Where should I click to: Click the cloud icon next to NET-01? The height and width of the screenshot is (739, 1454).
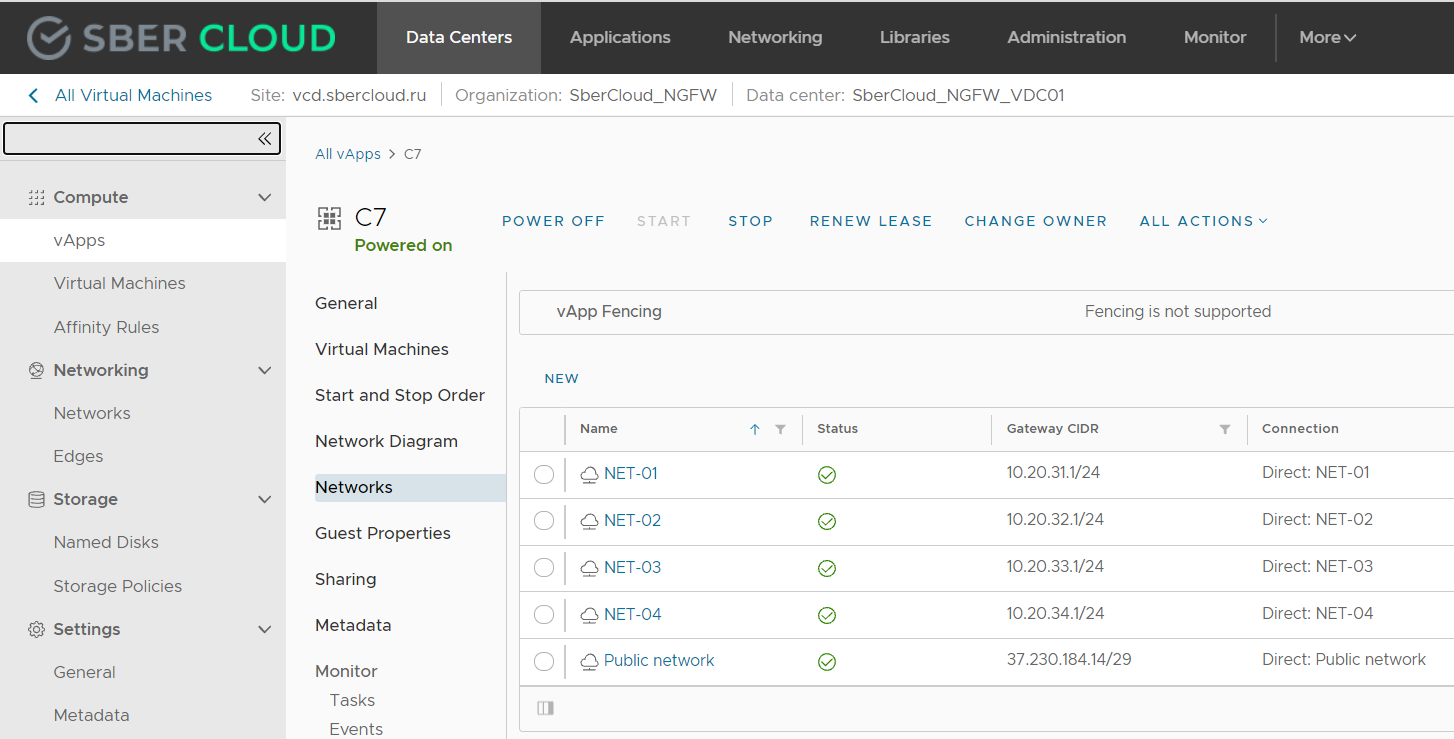[x=590, y=474]
